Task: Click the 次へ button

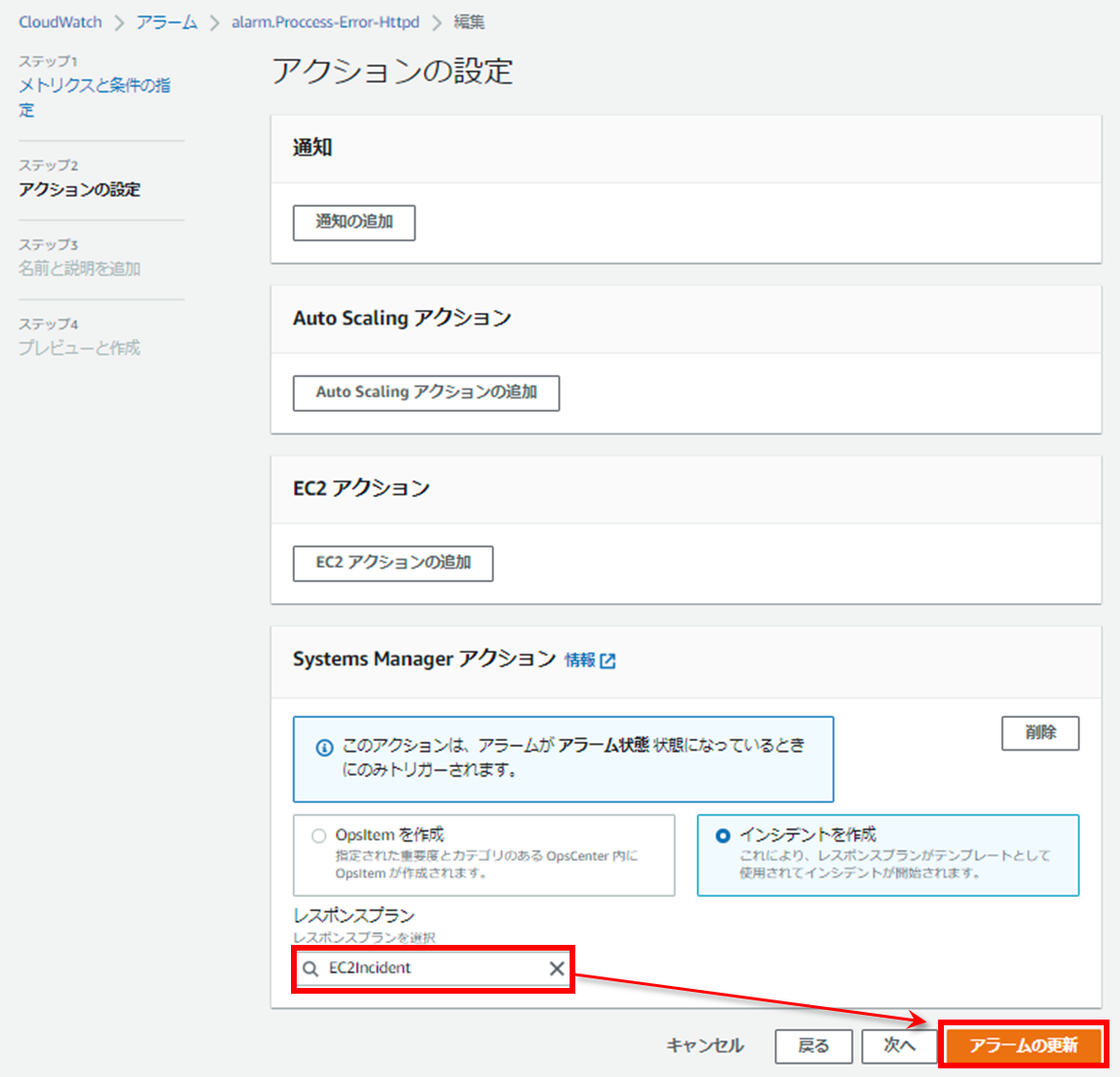Action: point(899,1046)
